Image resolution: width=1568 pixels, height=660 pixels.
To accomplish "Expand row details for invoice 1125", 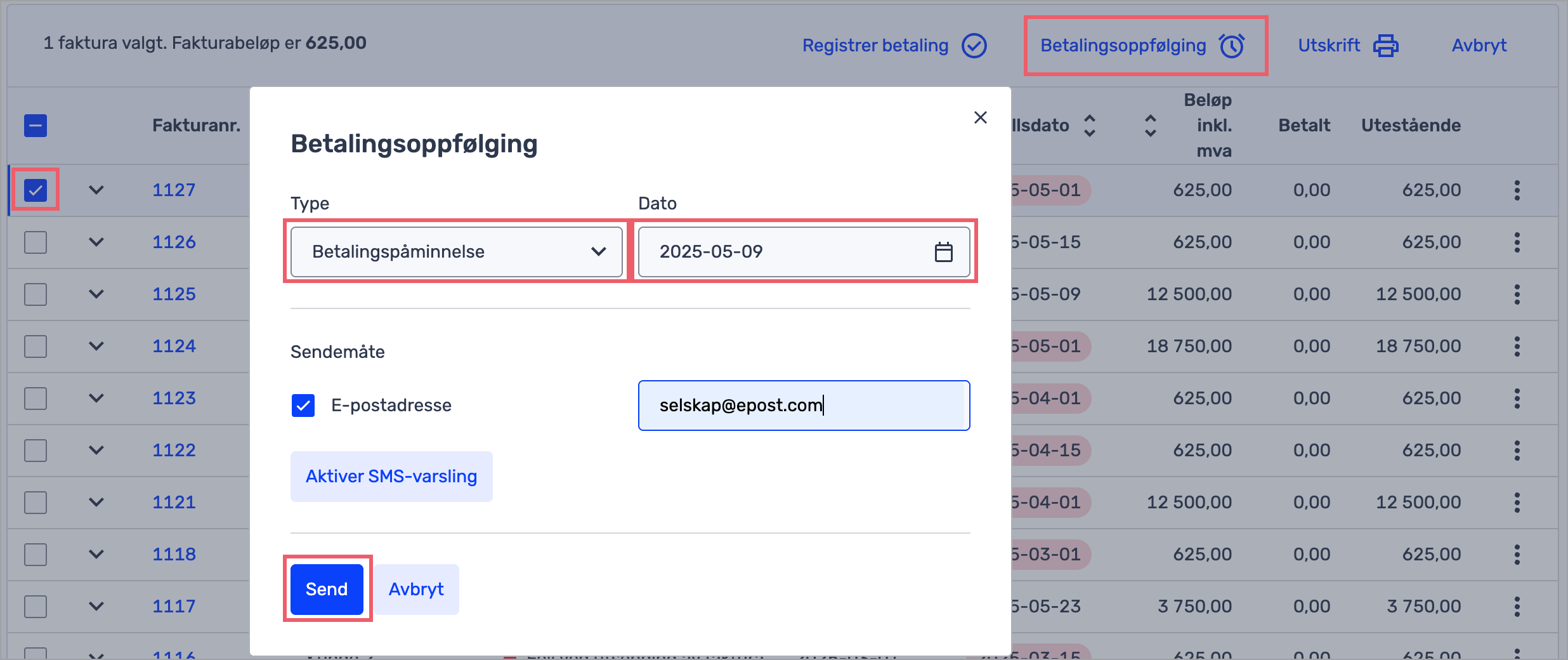I will point(96,294).
